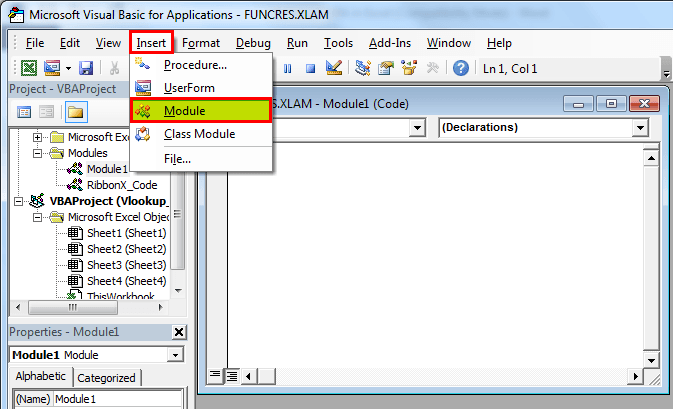Click View Object icon in Project panel
673x409 pixels.
tap(46, 112)
